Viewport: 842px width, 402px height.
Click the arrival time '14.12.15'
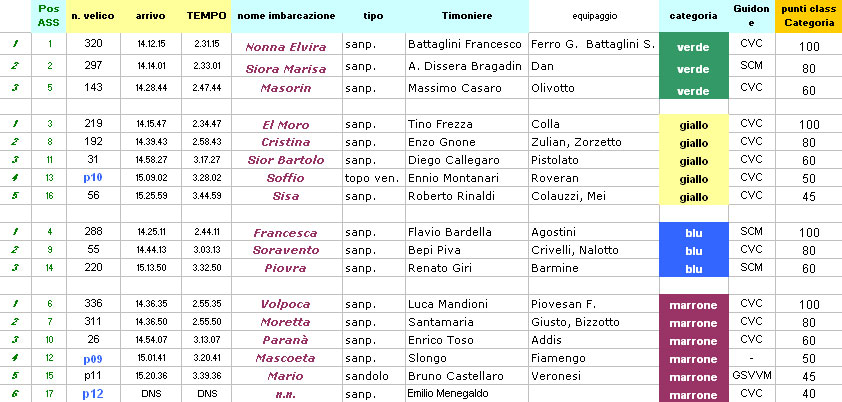click(x=151, y=43)
